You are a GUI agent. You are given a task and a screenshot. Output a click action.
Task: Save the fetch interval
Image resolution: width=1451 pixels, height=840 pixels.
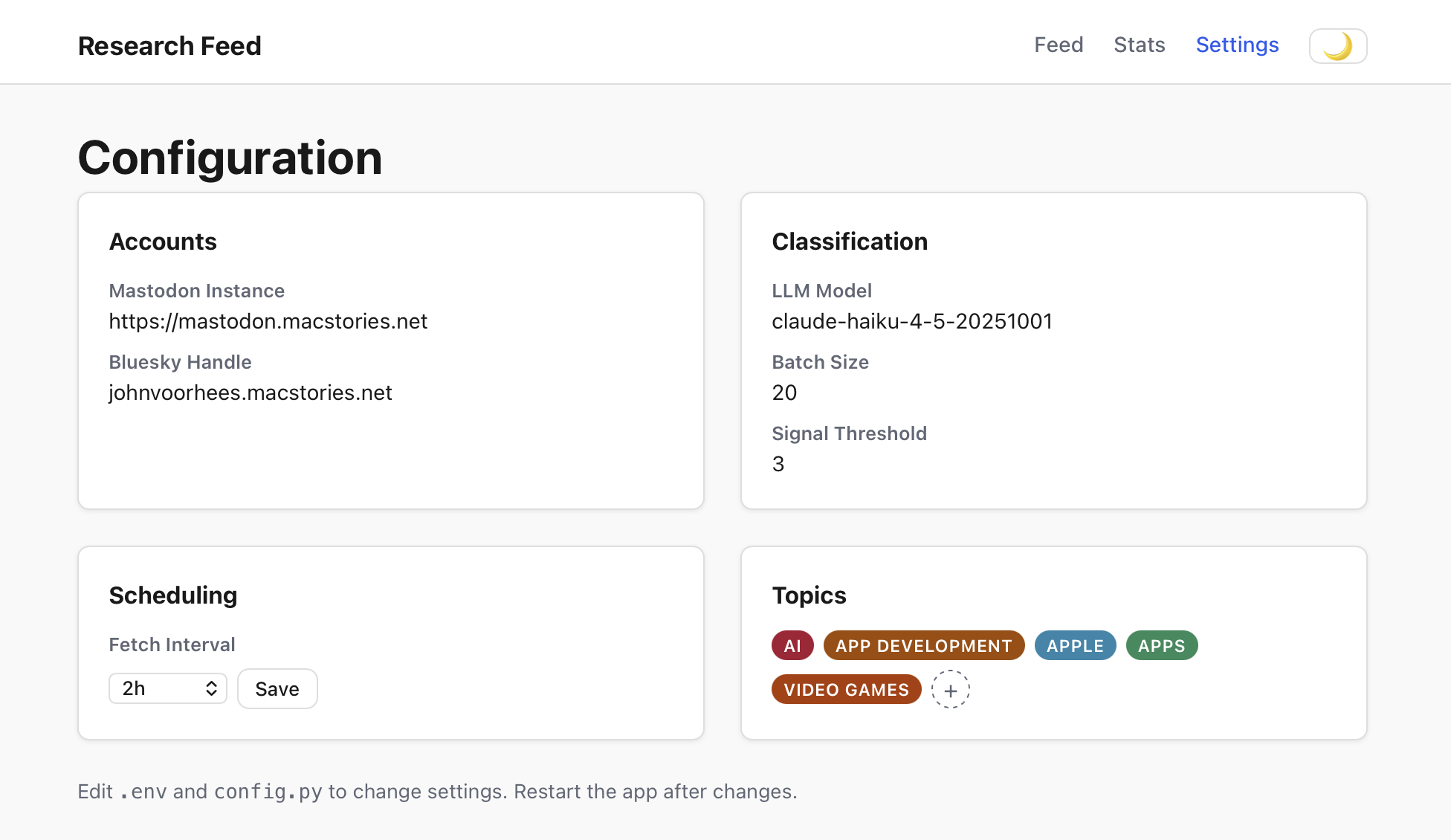point(277,688)
